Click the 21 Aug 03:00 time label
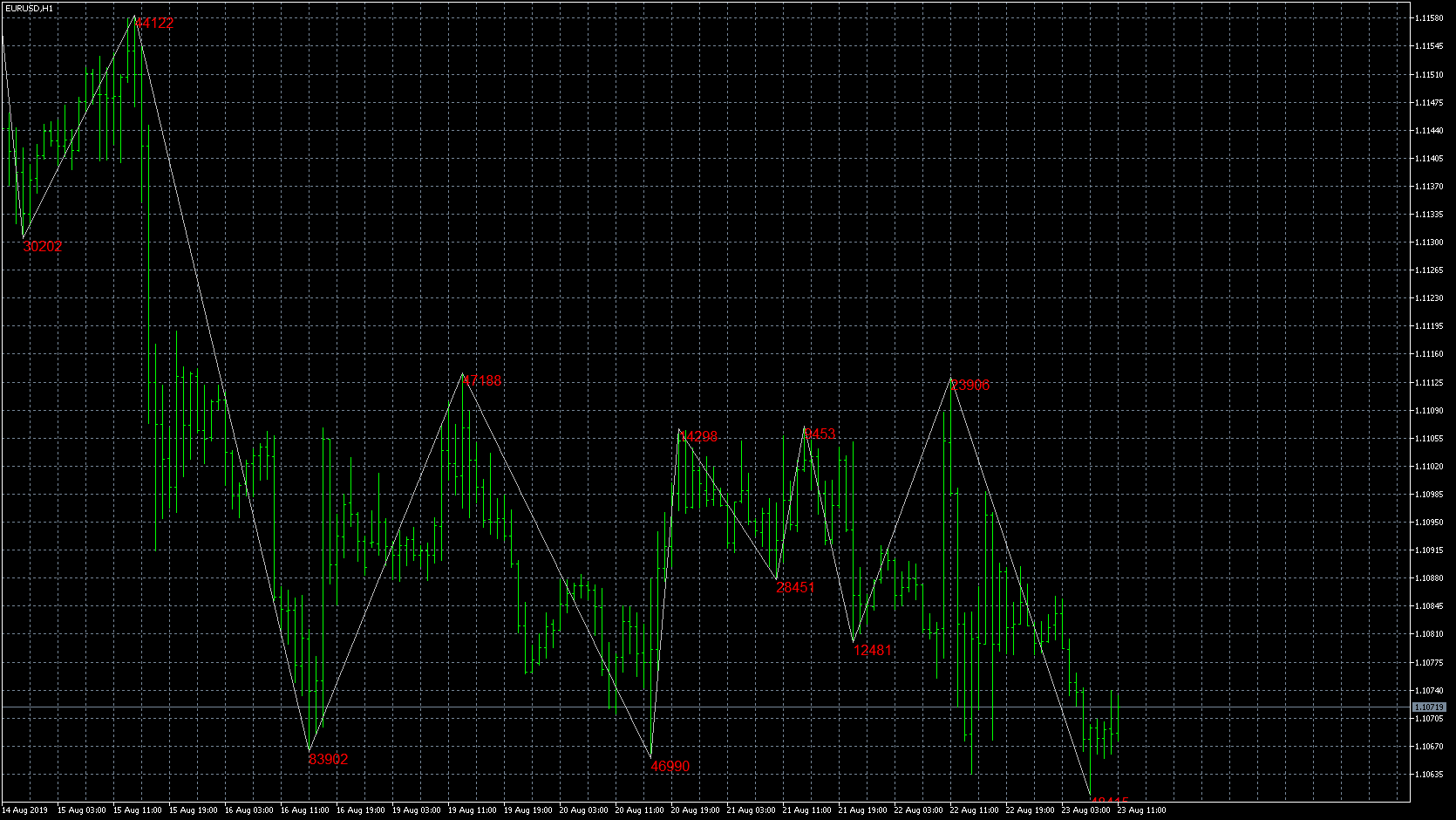This screenshot has width=1456, height=820. [752, 810]
